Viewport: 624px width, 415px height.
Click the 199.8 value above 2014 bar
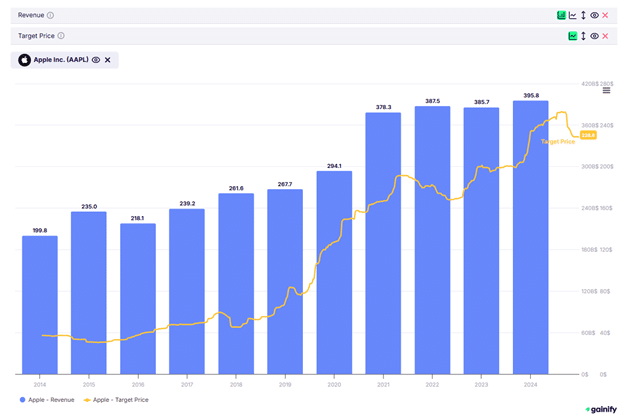[40, 230]
